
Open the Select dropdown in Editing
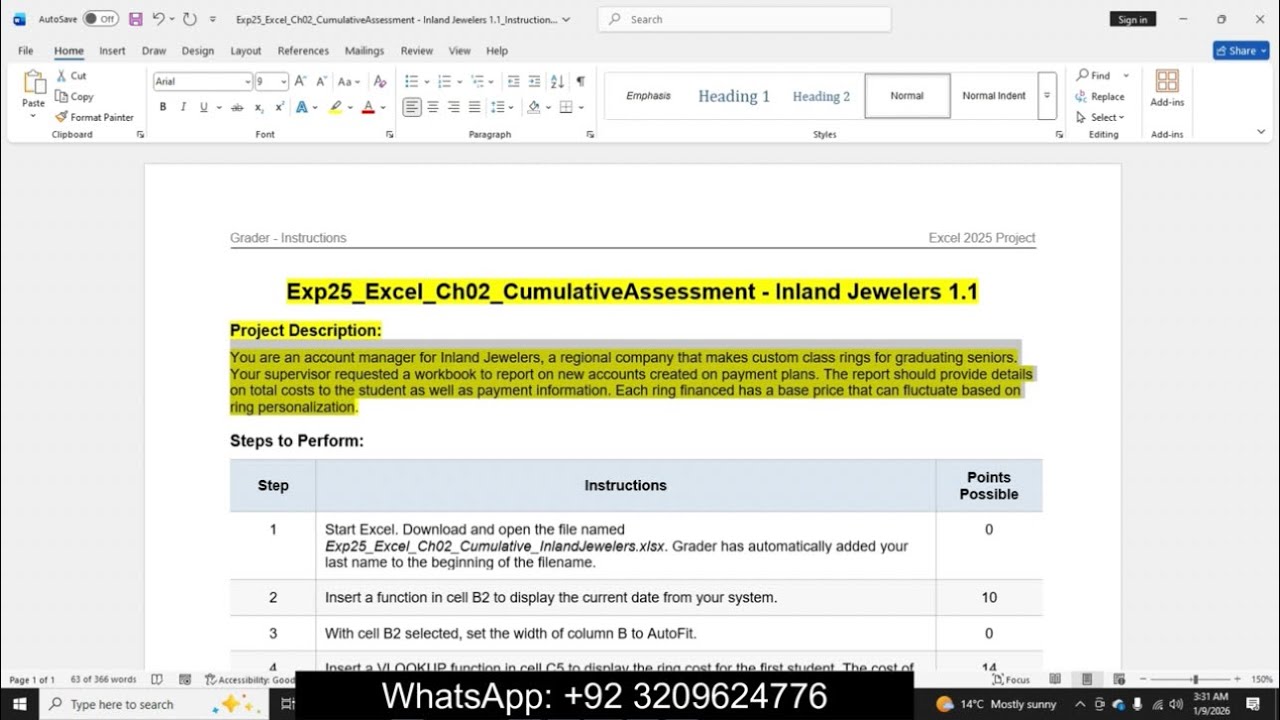tap(1100, 117)
